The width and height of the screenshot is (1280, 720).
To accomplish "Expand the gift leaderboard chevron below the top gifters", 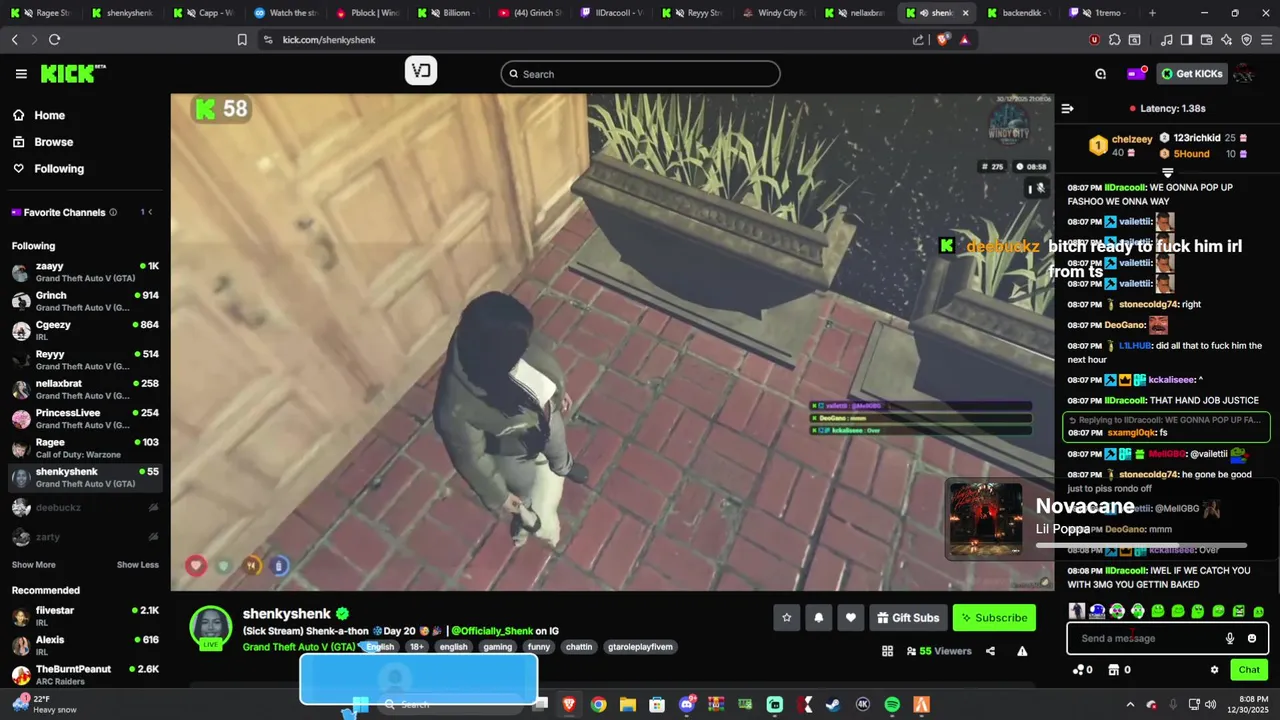I will coord(1167,173).
